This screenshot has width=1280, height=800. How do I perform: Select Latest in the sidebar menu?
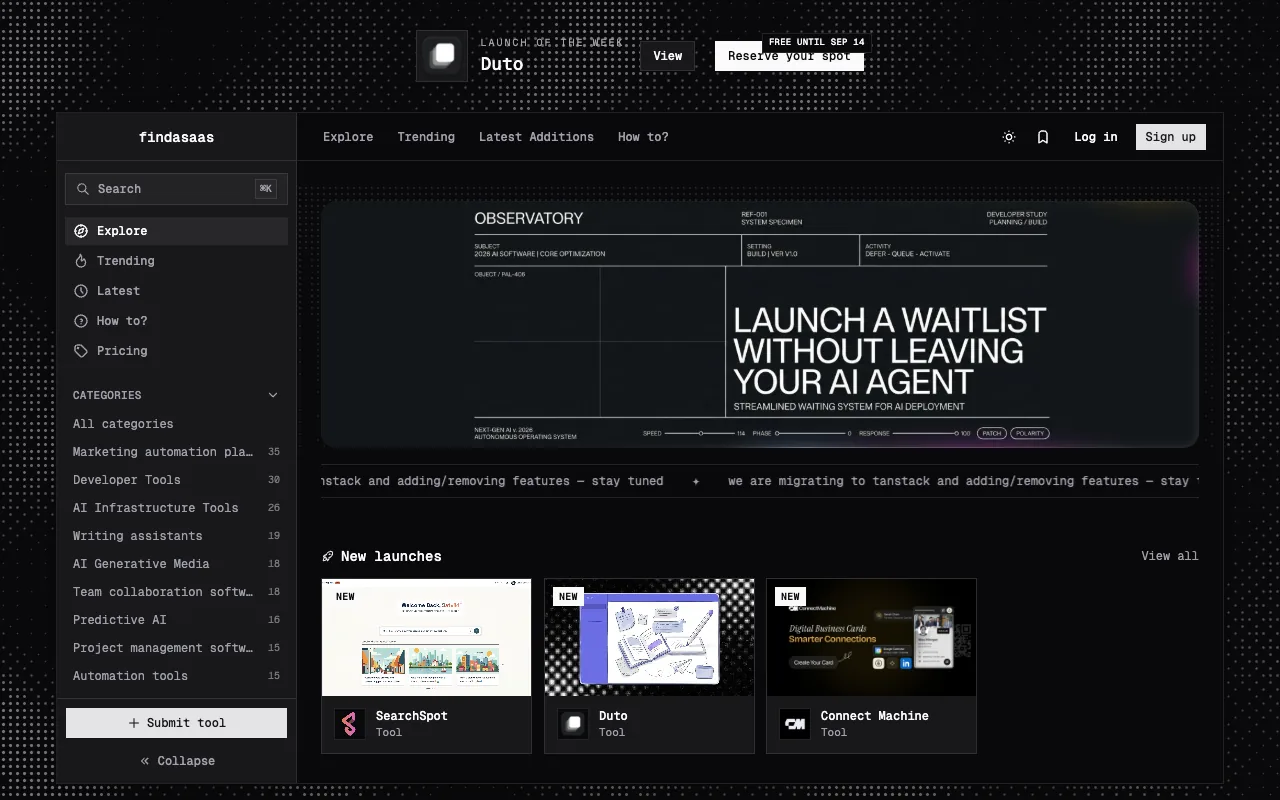177,291
